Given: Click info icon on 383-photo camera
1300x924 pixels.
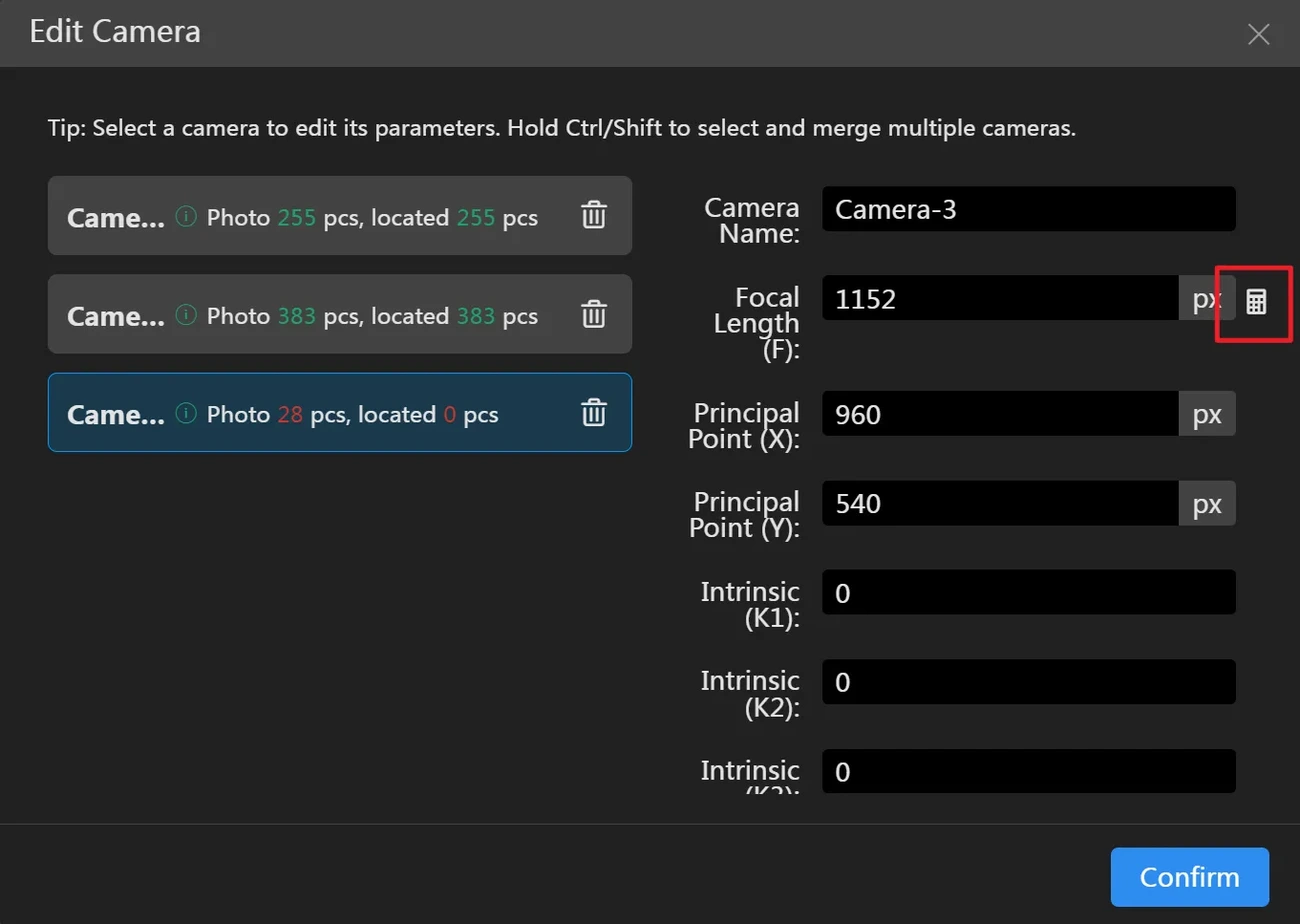Looking at the screenshot, I should (x=186, y=314).
